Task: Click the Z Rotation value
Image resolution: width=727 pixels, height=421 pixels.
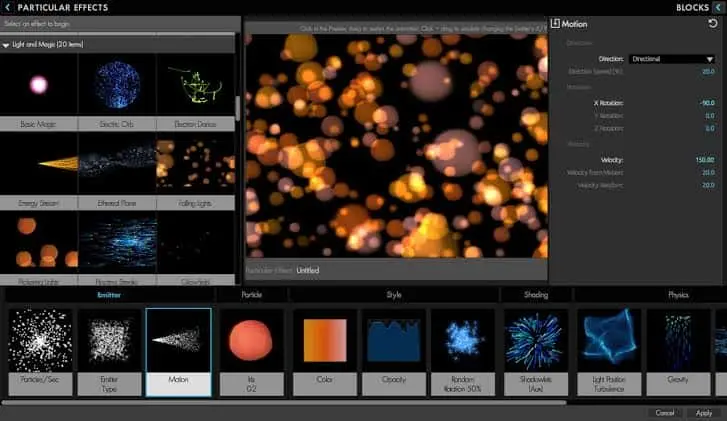Action: (x=709, y=128)
